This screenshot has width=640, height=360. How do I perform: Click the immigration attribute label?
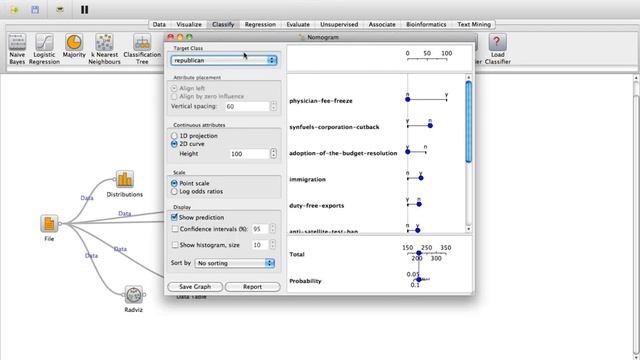point(307,179)
